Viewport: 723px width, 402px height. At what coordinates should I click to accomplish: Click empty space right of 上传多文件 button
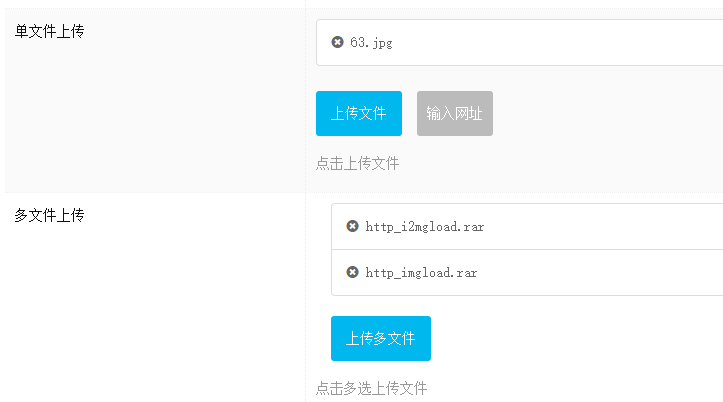(576, 338)
